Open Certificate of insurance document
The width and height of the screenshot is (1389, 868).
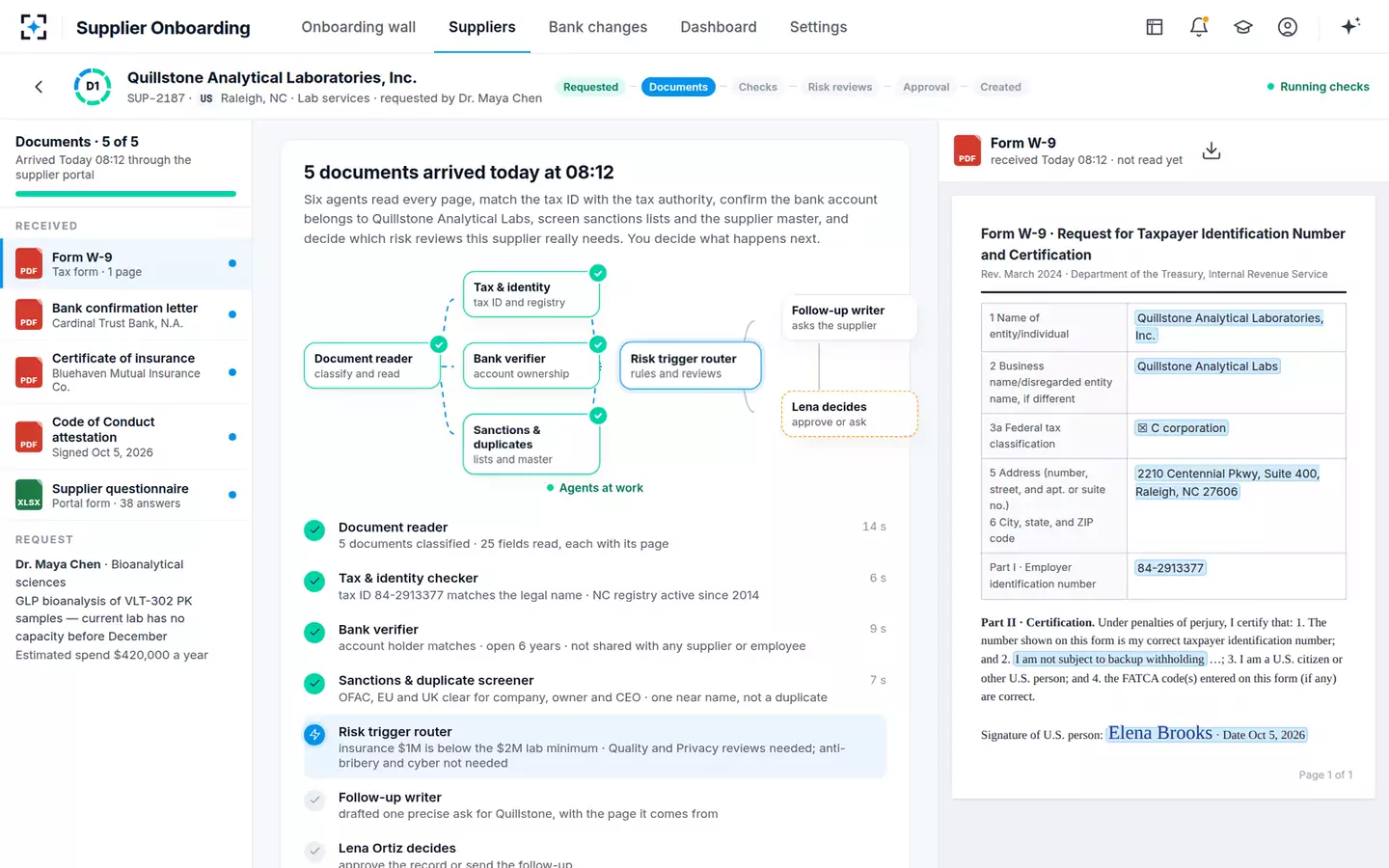[125, 372]
